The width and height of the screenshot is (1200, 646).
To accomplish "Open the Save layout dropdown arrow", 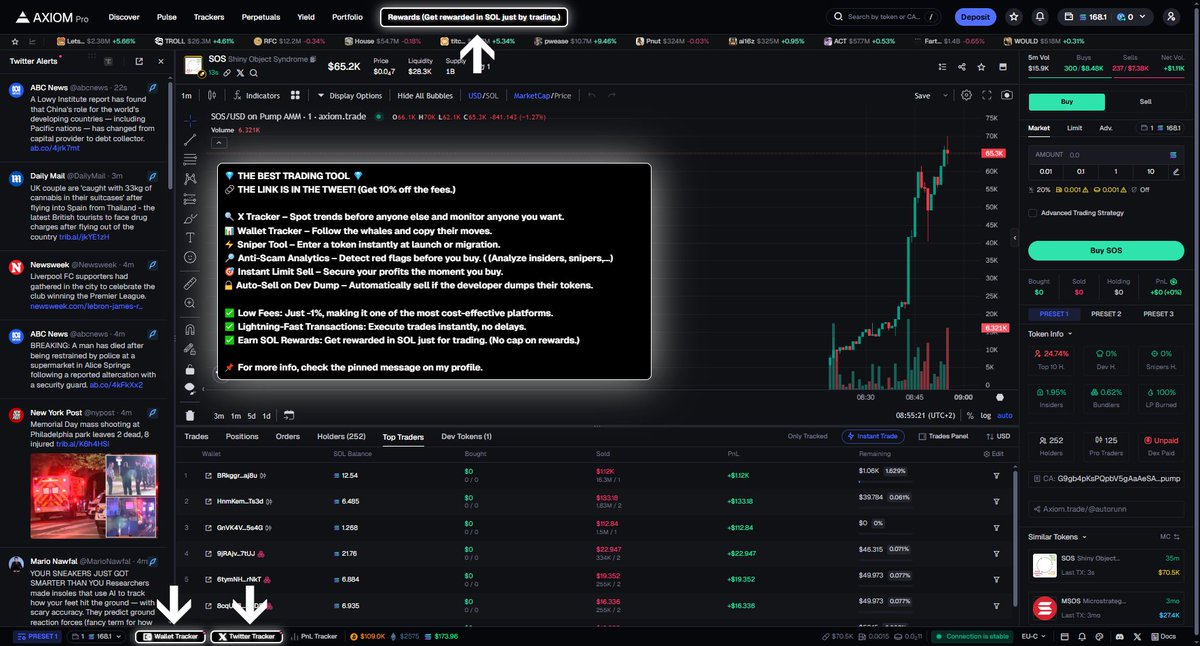I will (945, 96).
